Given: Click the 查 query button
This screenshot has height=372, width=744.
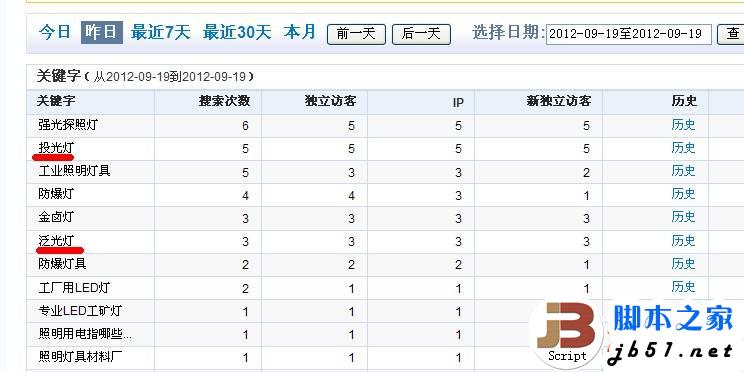Looking at the screenshot, I should coord(731,34).
